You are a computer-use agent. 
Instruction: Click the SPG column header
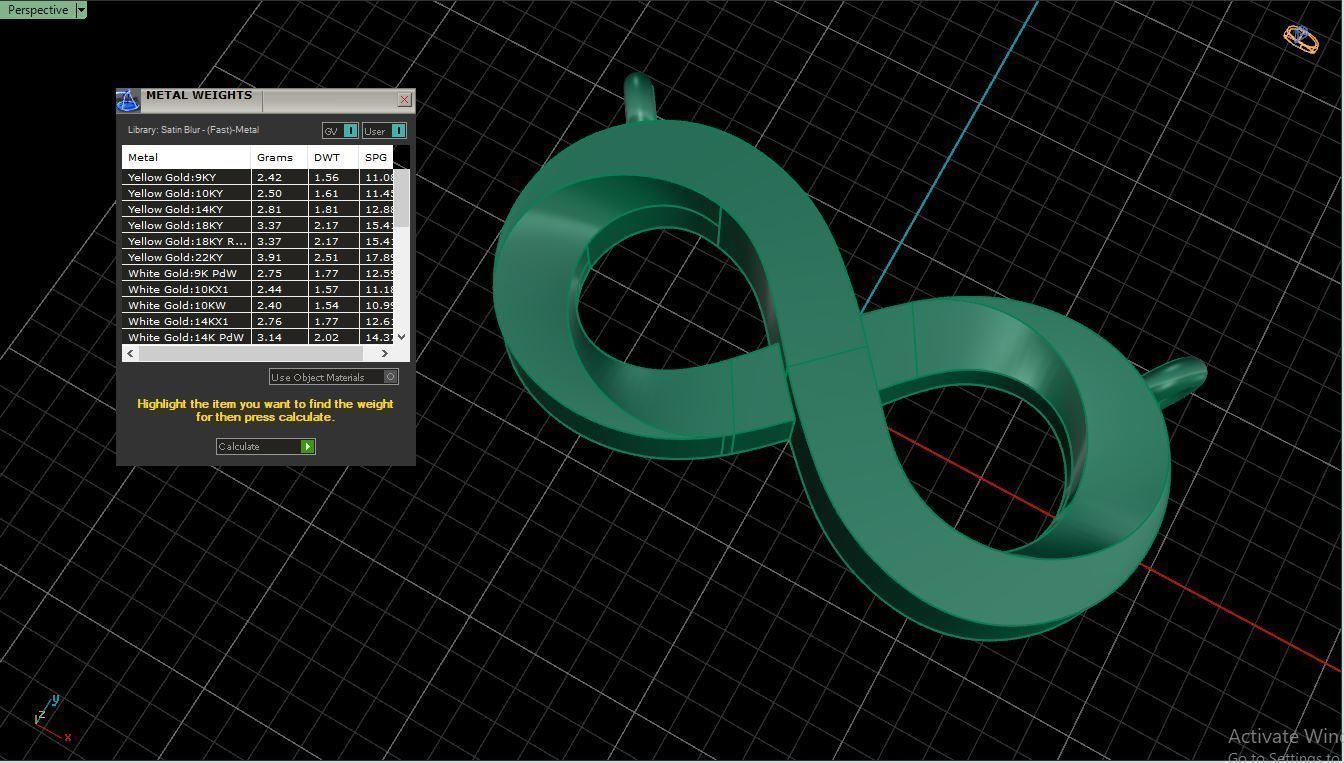click(x=376, y=157)
